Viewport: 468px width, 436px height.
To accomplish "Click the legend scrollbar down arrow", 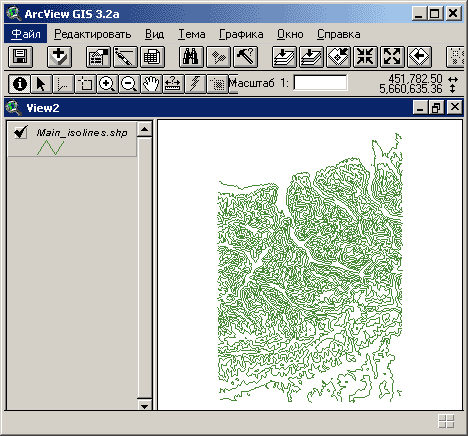I will 145,404.
